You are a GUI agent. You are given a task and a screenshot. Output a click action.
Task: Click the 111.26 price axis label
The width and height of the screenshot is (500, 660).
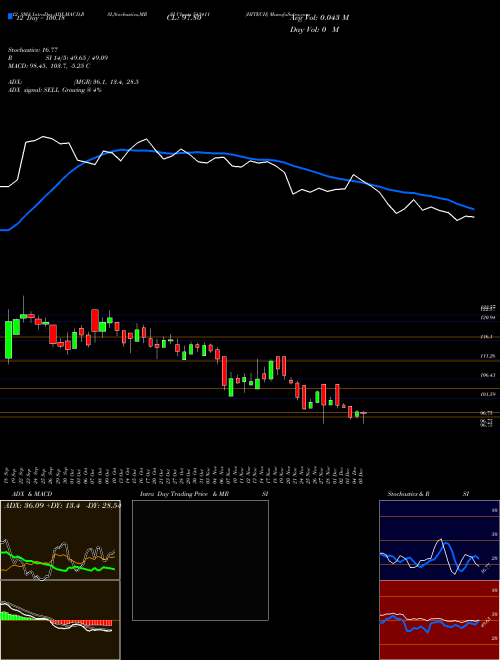click(488, 356)
